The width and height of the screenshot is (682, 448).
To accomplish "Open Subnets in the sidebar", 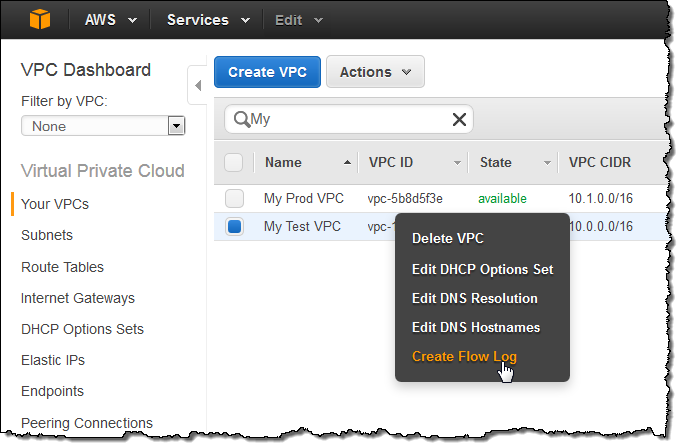I will coord(47,235).
